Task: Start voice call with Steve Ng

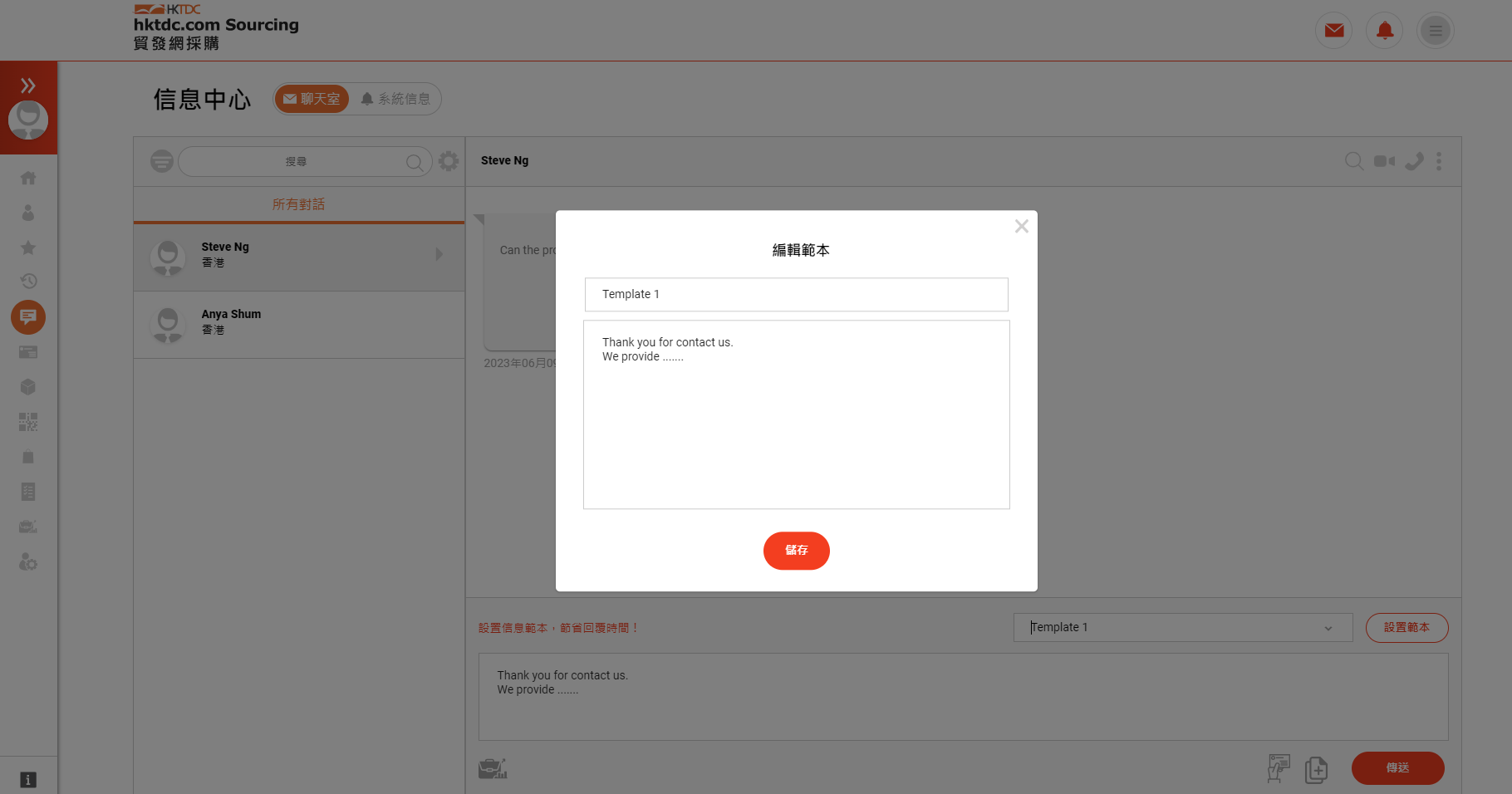Action: click(1414, 161)
